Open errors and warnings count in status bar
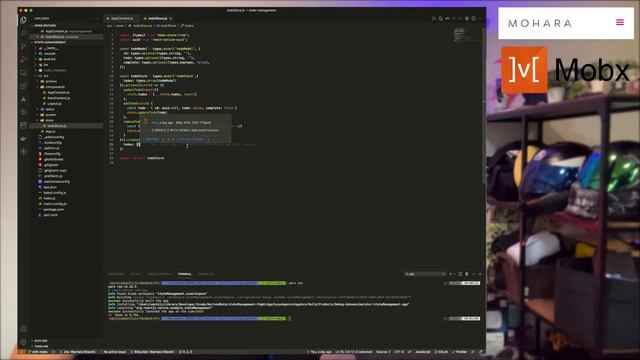640x360 pixels. [185, 352]
